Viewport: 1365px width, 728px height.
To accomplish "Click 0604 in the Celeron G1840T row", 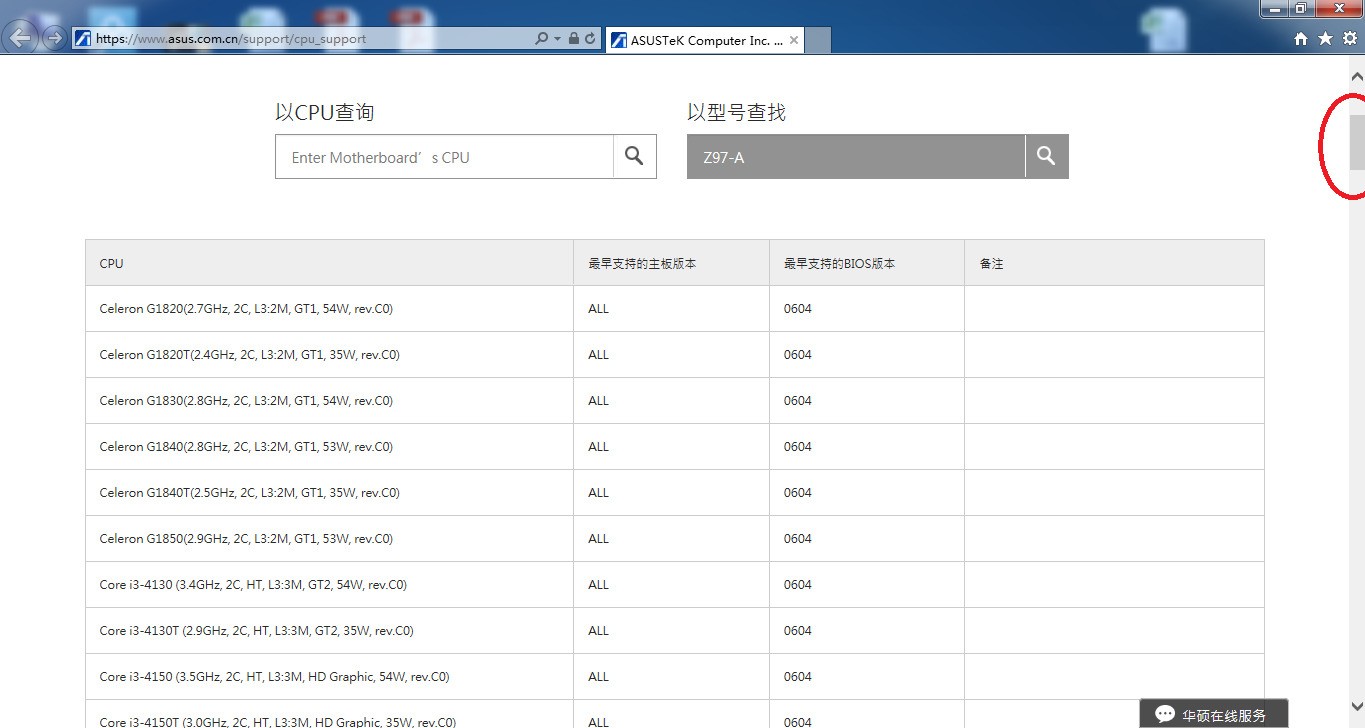I will pyautogui.click(x=797, y=493).
